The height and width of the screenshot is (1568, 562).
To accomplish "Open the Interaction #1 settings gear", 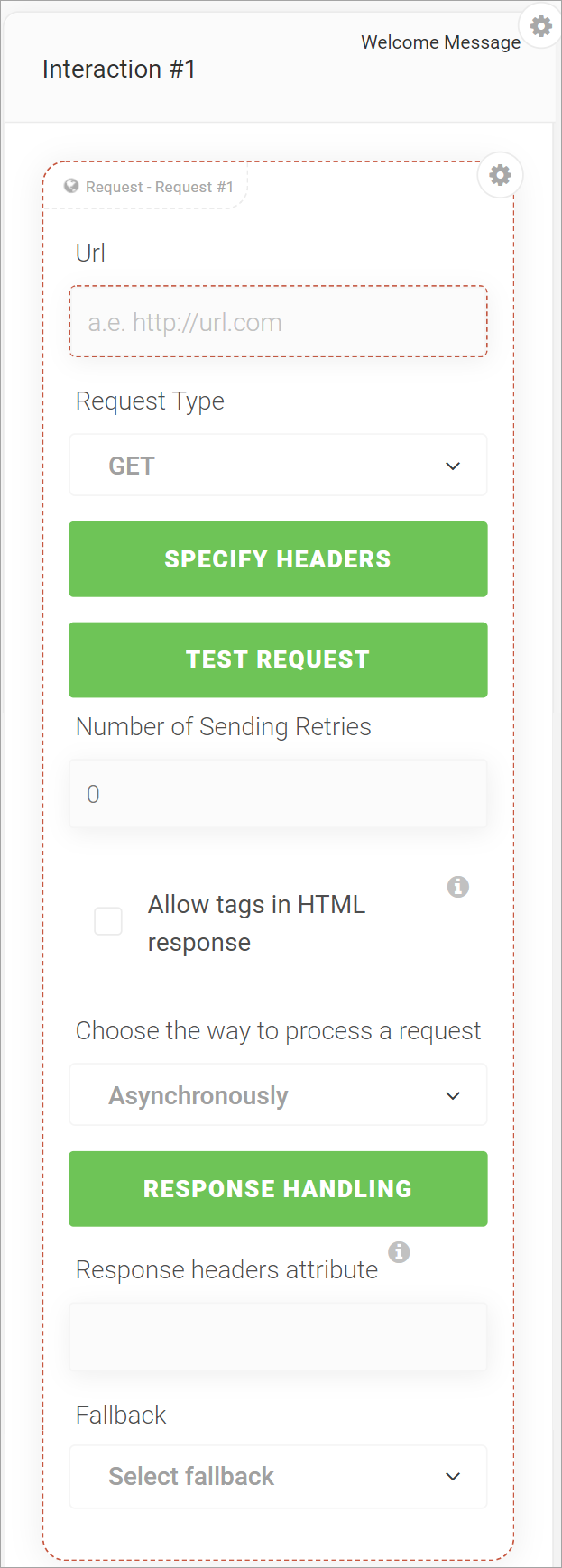I will point(541,26).
